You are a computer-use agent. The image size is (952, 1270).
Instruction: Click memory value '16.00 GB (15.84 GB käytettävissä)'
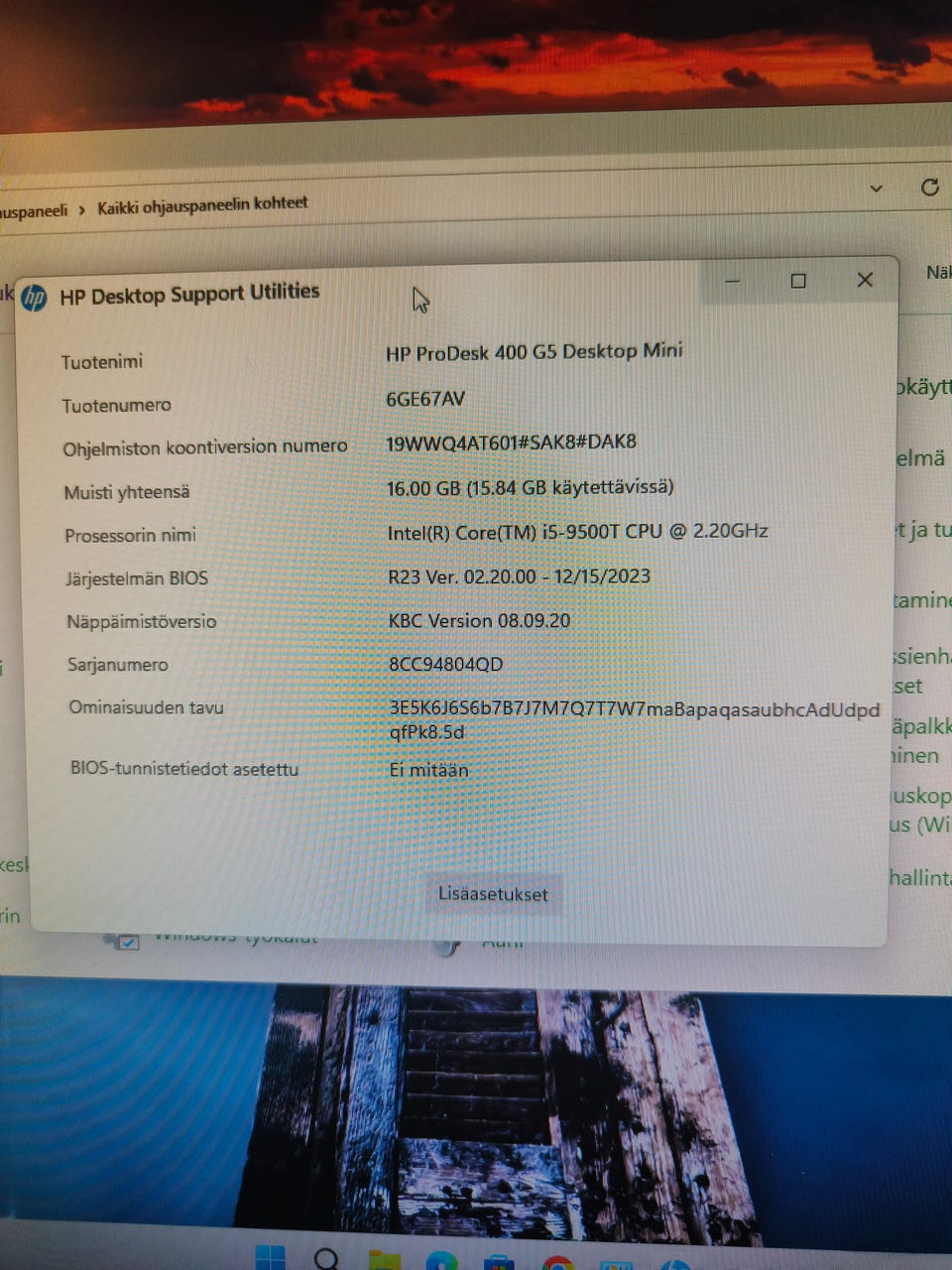[531, 487]
